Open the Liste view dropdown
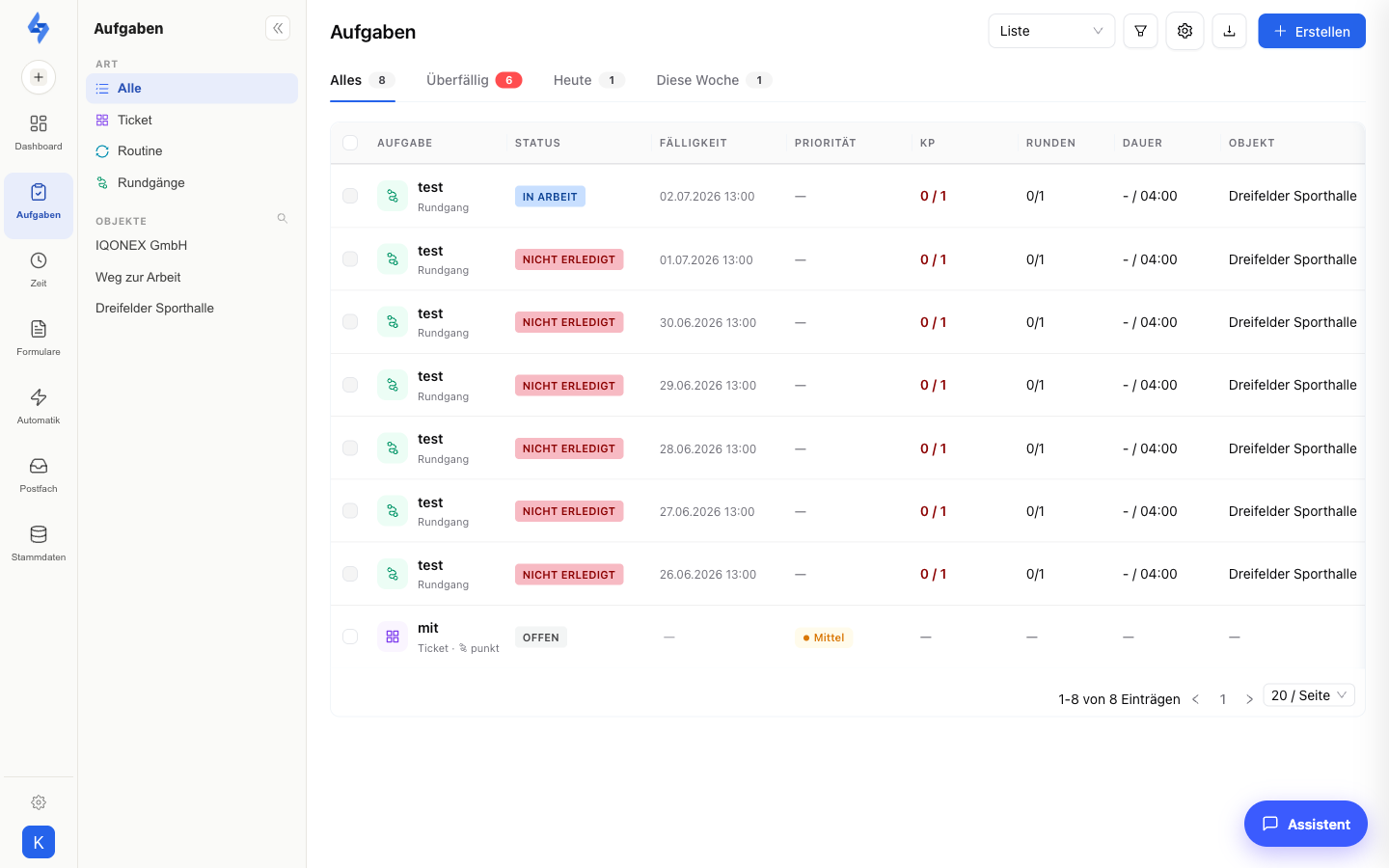Image resolution: width=1389 pixels, height=868 pixels. coord(1051,31)
